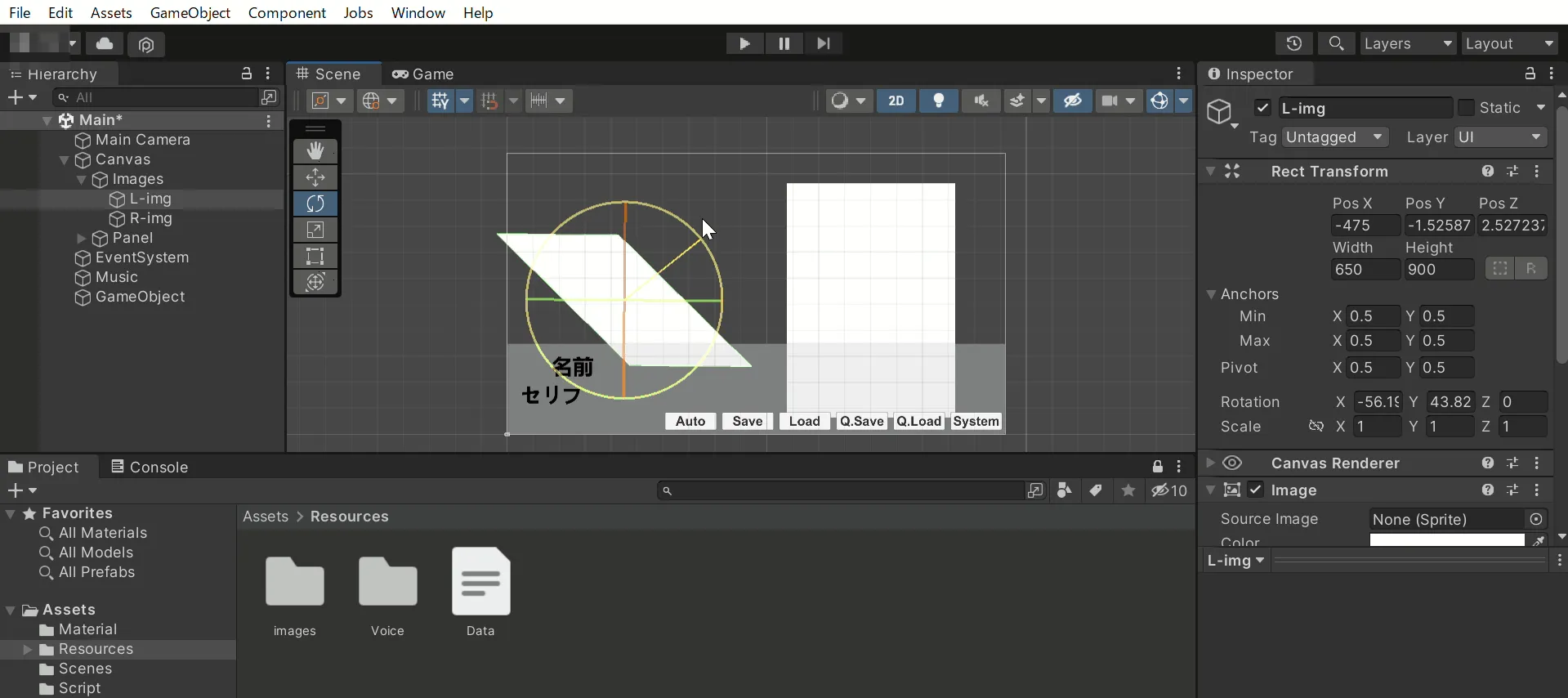Open the Window menu

tap(418, 13)
